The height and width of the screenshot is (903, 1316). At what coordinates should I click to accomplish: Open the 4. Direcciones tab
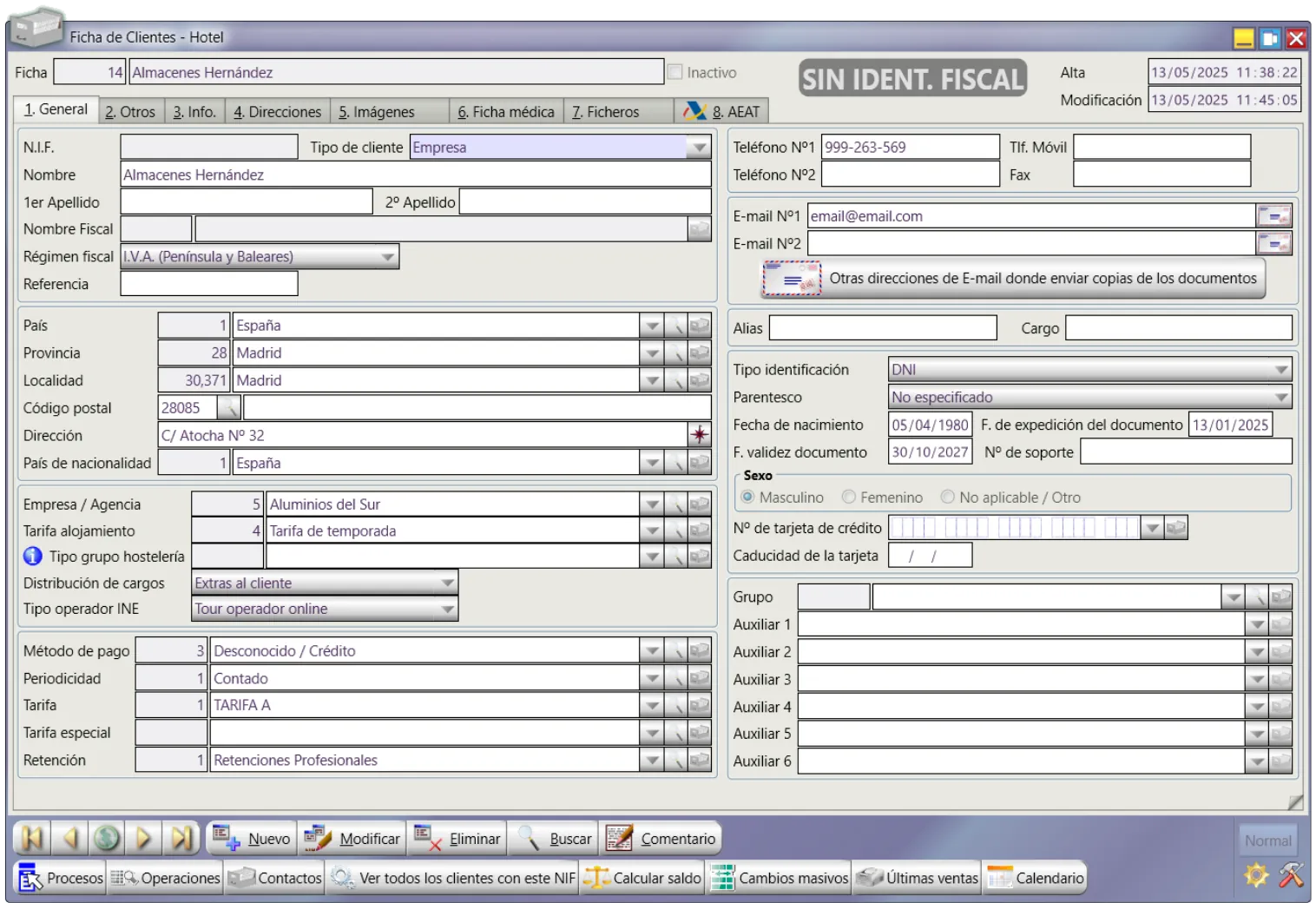pos(277,112)
